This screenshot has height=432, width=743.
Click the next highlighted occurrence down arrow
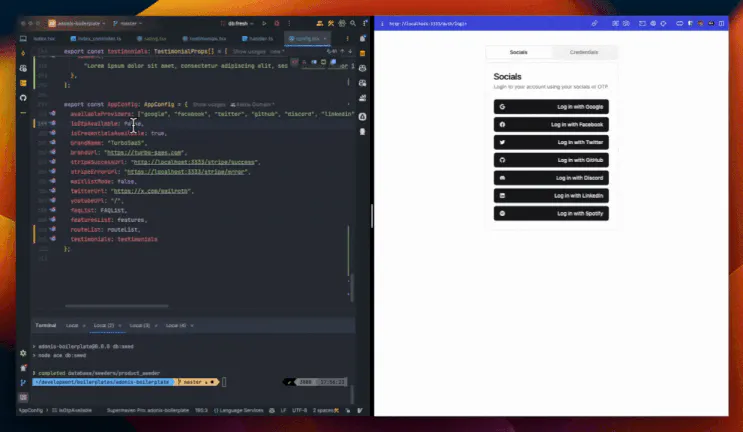pyautogui.click(x=350, y=51)
